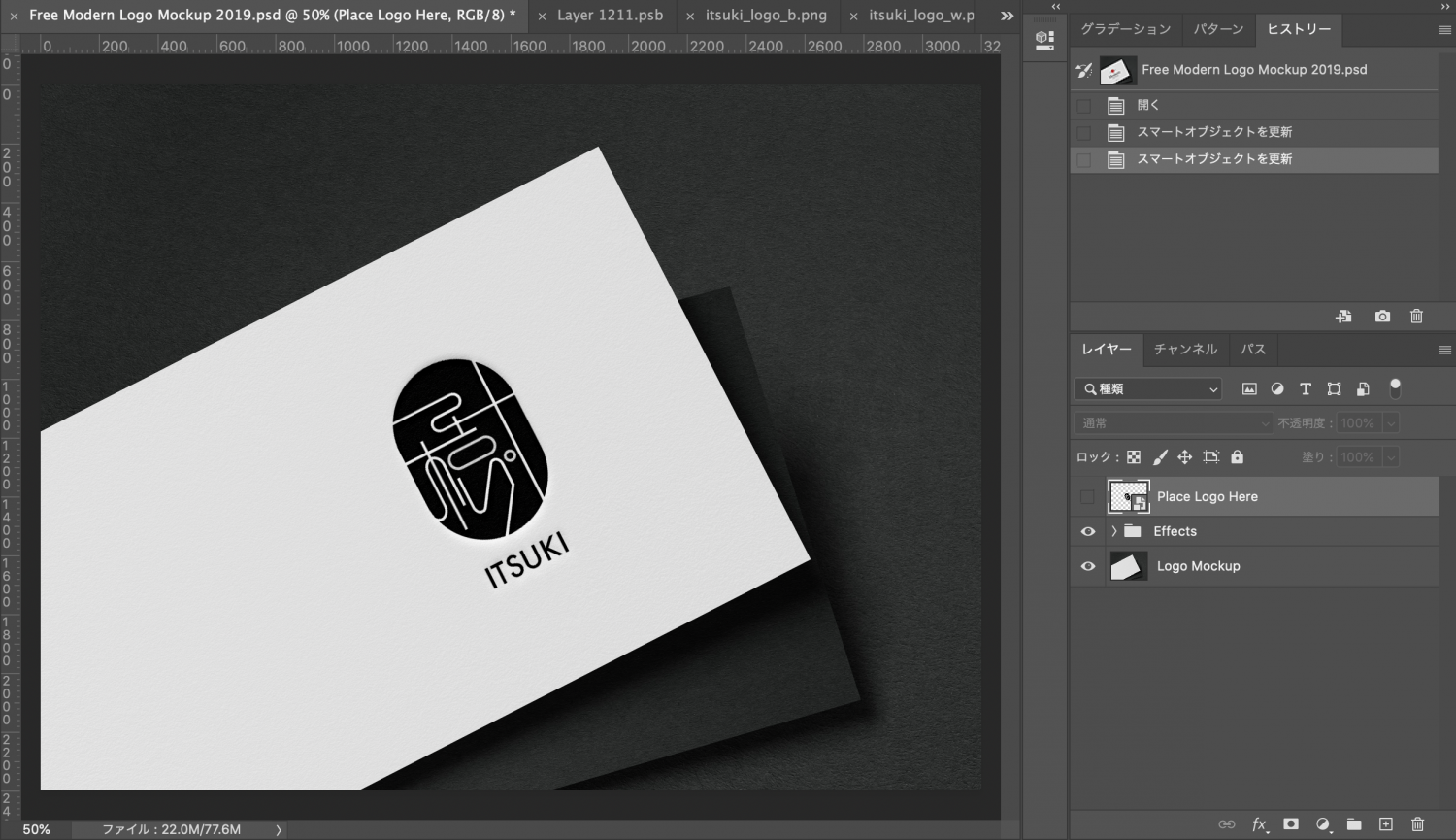1456x840 pixels.
Task: Switch to the チャンネル tab
Action: pyautogui.click(x=1185, y=350)
